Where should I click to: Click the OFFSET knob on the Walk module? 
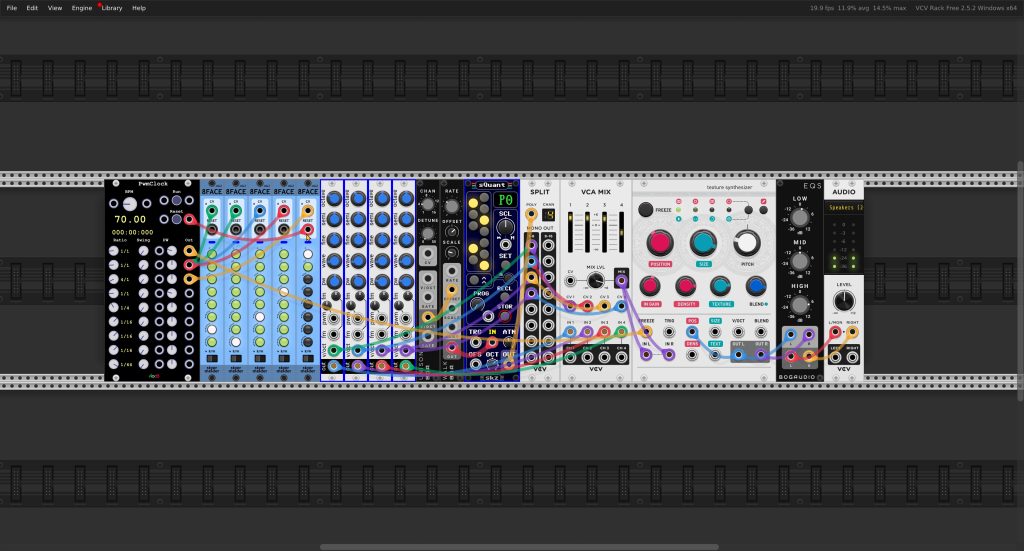click(451, 232)
